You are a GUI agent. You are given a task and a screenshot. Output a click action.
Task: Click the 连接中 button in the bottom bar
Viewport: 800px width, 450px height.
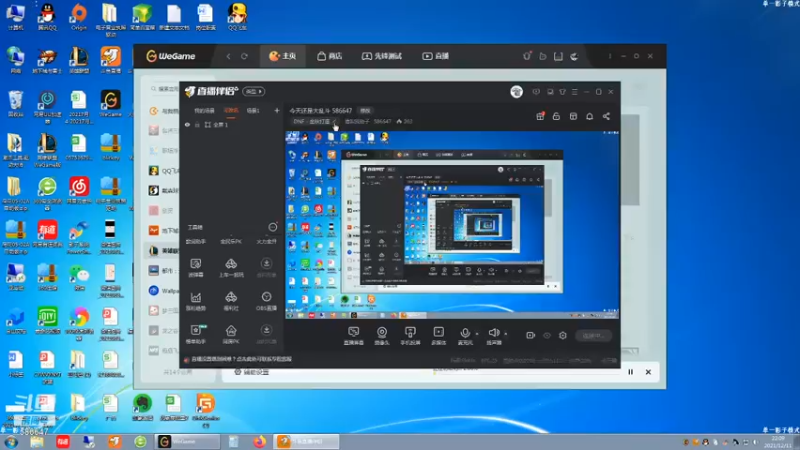(593, 335)
